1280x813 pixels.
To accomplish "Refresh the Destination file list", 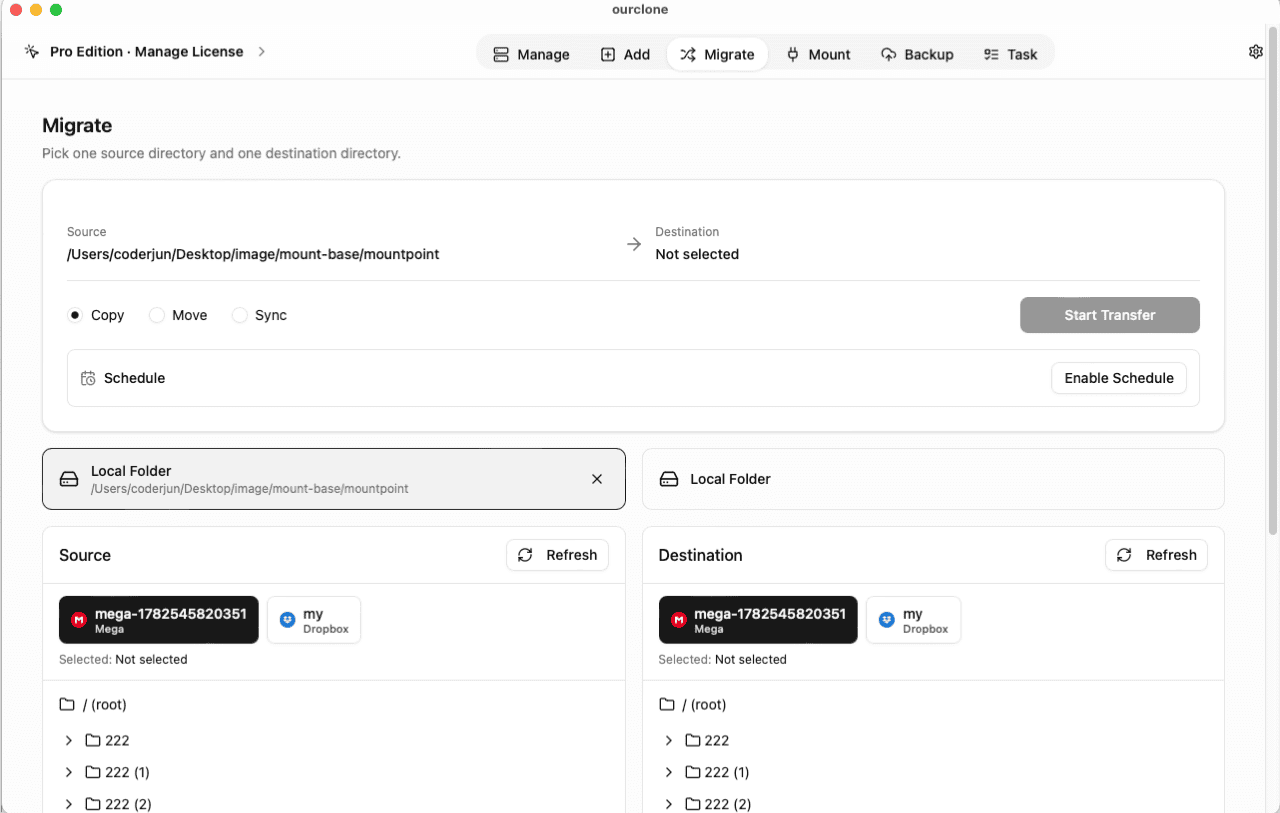I will click(x=1156, y=555).
